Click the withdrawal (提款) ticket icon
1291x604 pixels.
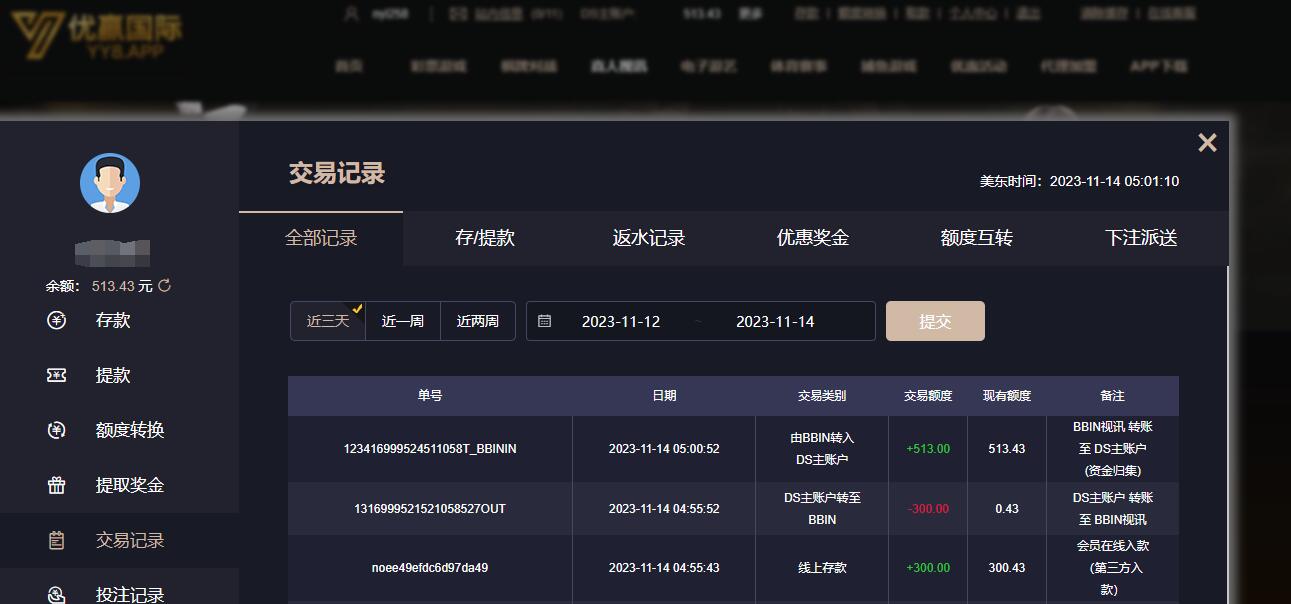57,375
